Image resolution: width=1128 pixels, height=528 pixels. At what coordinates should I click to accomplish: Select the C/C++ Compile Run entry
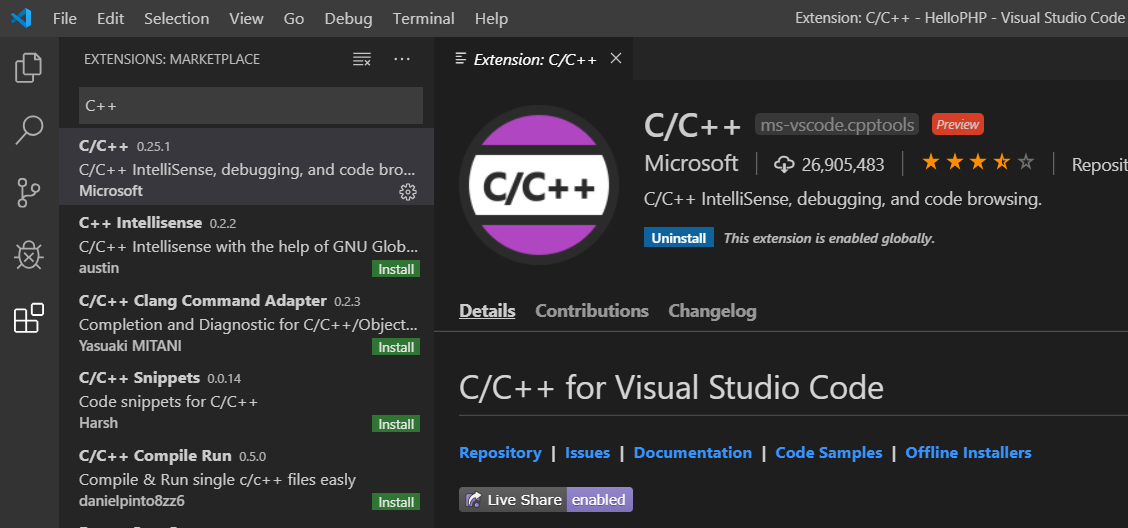(x=246, y=477)
